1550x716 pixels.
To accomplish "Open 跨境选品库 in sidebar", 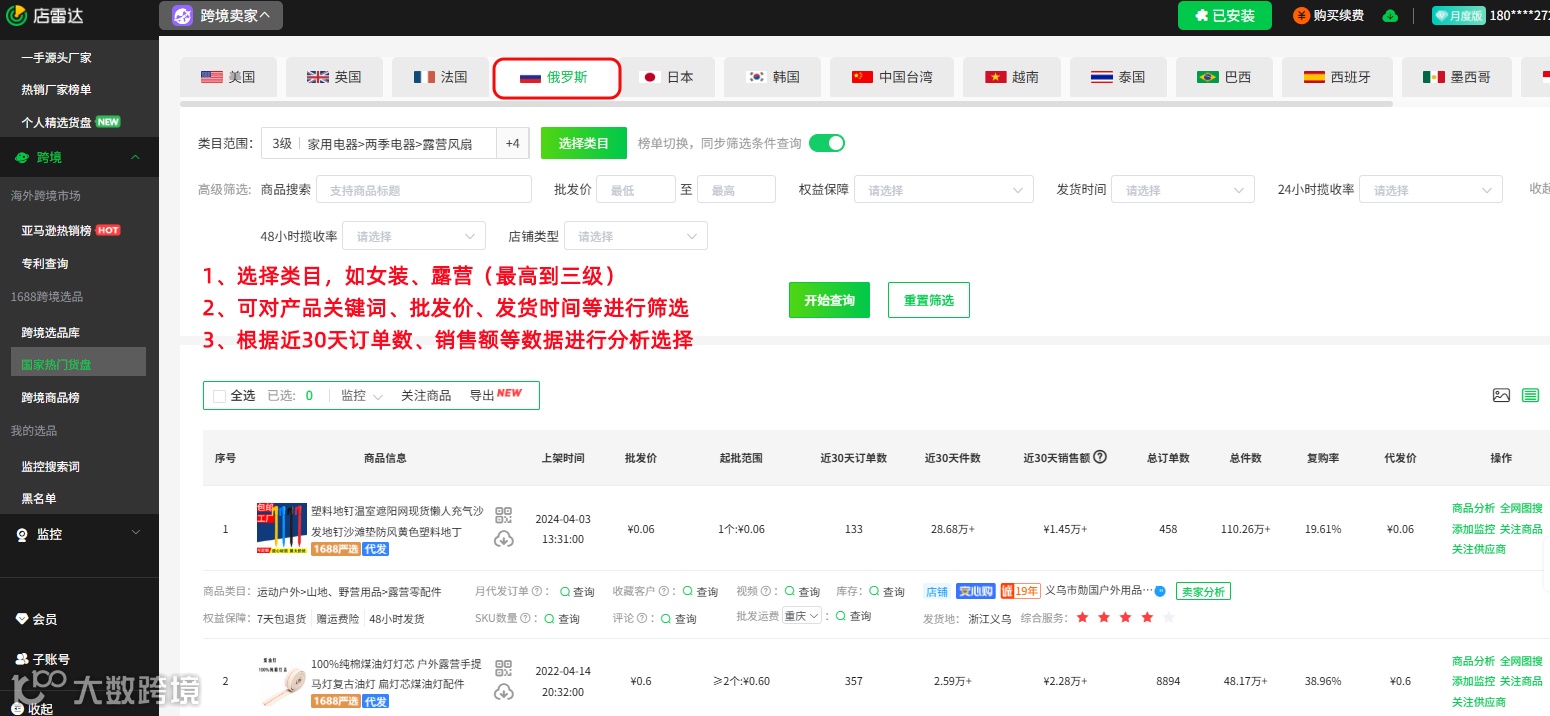I will click(50, 332).
